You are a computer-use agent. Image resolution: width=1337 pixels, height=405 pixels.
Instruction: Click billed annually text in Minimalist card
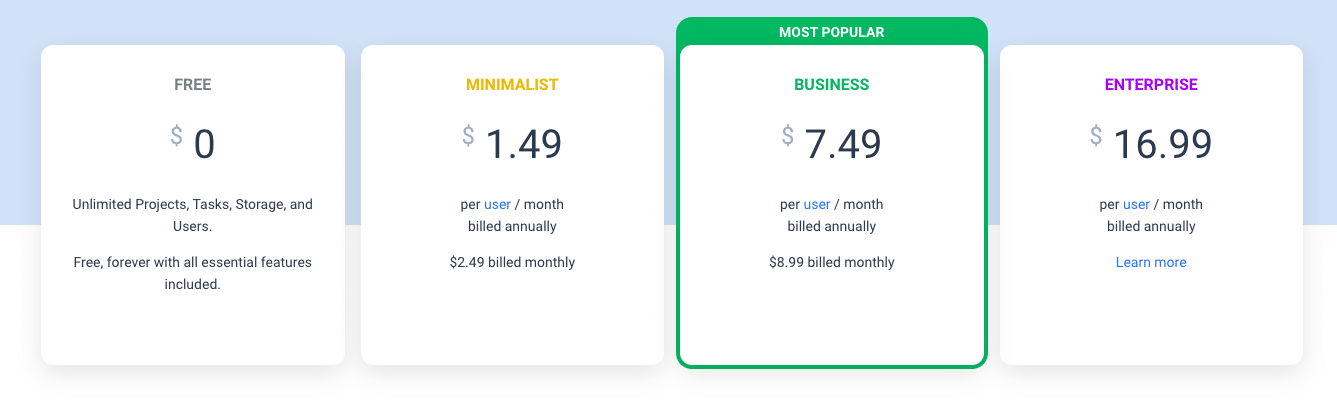tap(512, 226)
